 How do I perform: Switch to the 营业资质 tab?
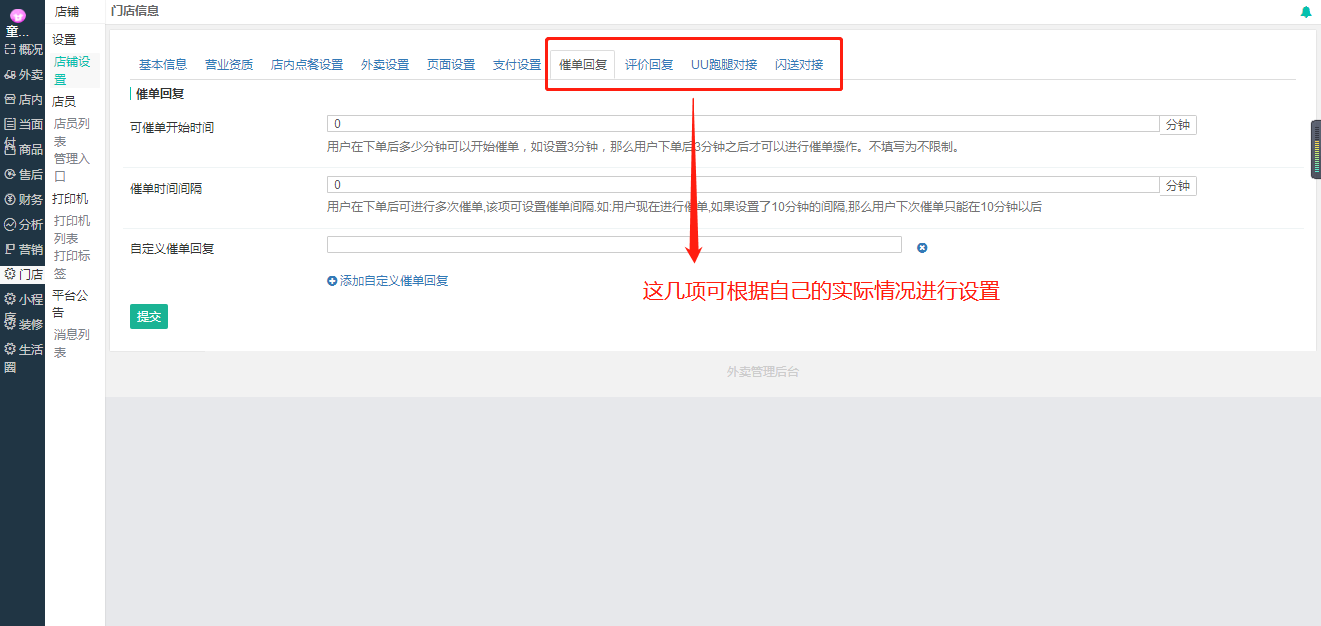coord(229,65)
